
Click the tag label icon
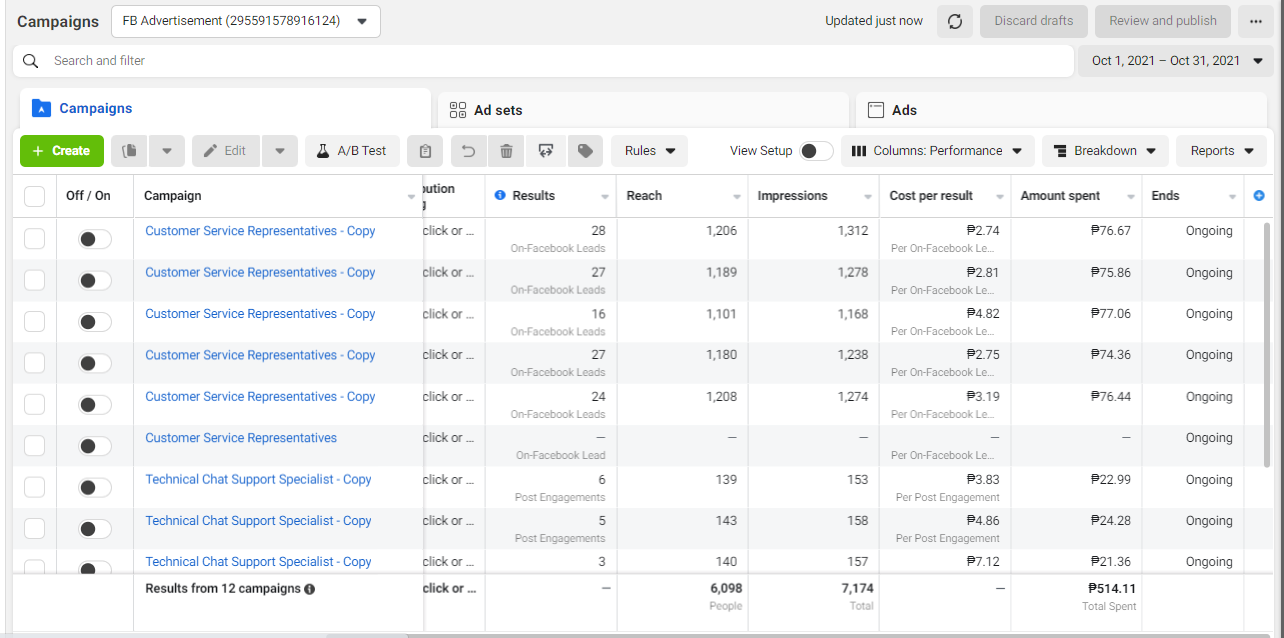tap(585, 151)
